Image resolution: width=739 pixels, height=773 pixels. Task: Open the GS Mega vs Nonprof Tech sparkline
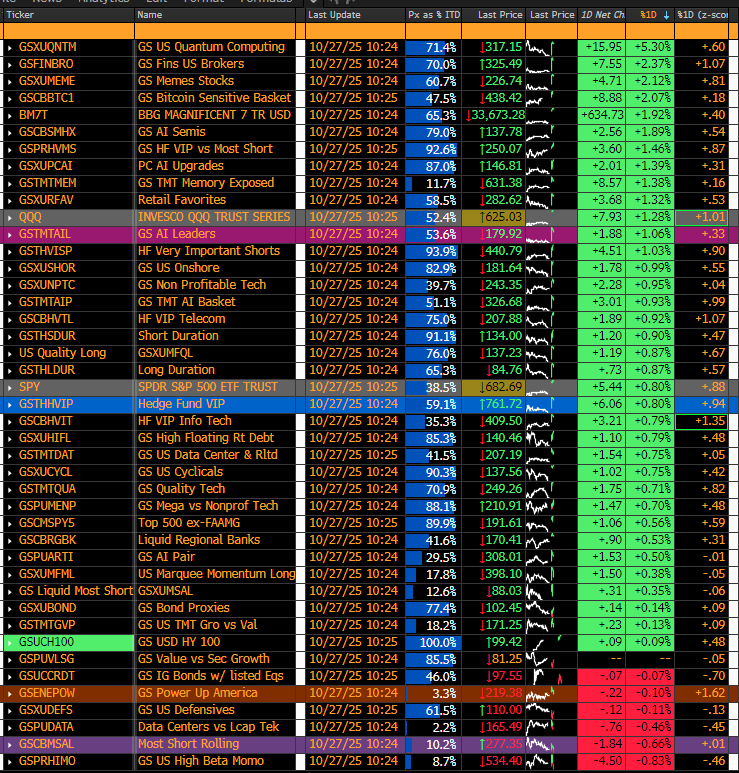tap(551, 506)
